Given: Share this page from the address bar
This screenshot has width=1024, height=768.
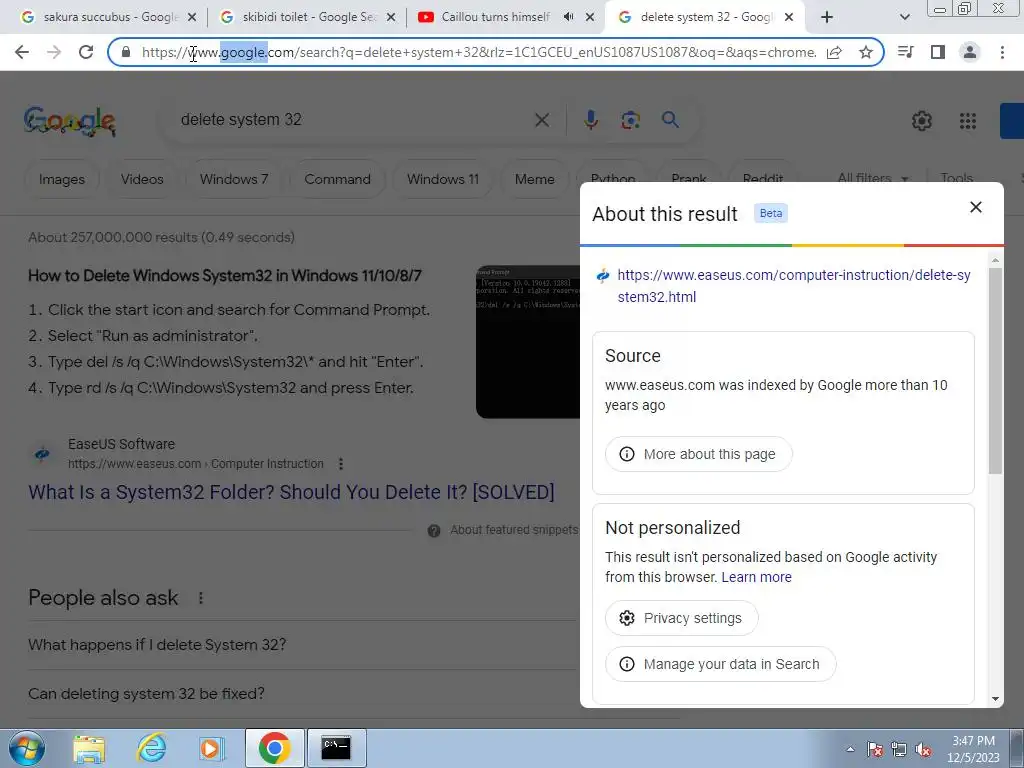Looking at the screenshot, I should (834, 52).
